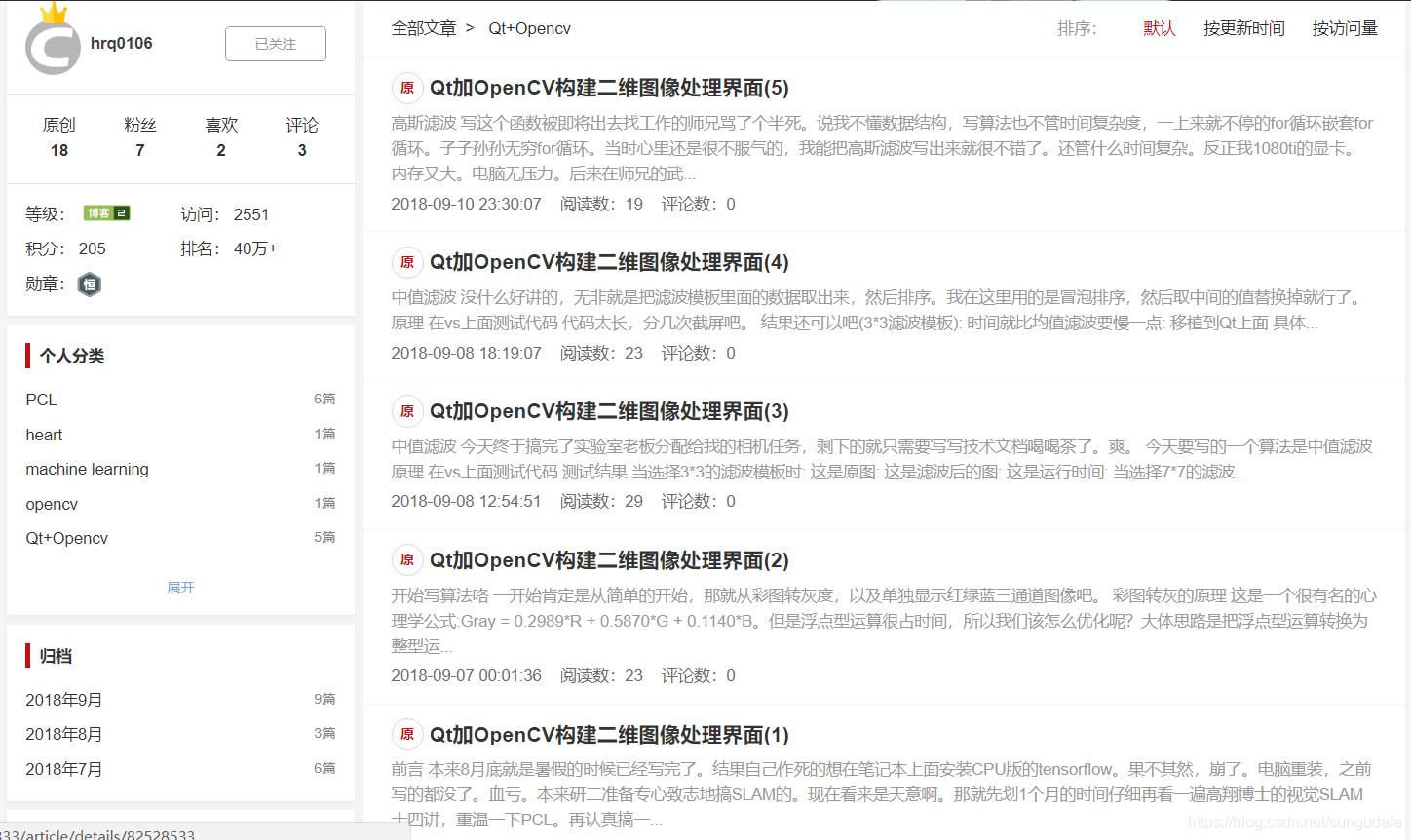This screenshot has width=1411, height=840.
Task: Click the 积分 value 205
Action: tap(93, 248)
